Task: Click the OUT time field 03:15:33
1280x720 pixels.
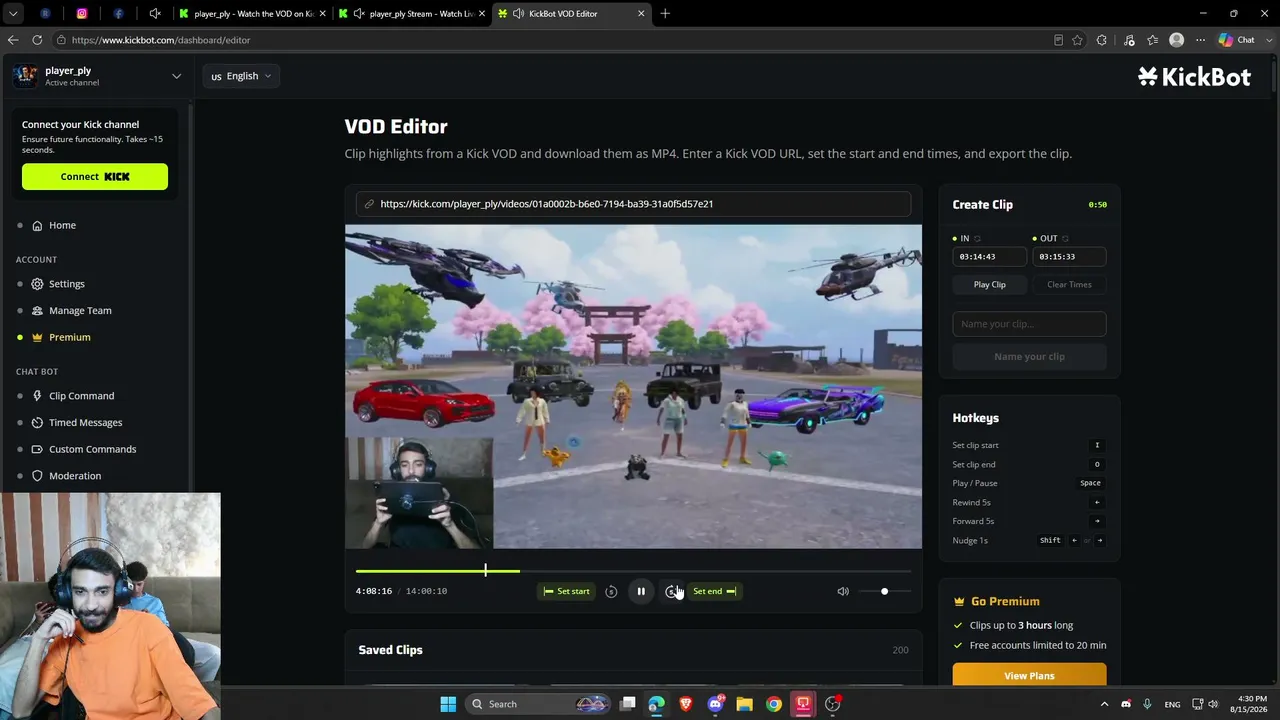Action: tap(1069, 257)
